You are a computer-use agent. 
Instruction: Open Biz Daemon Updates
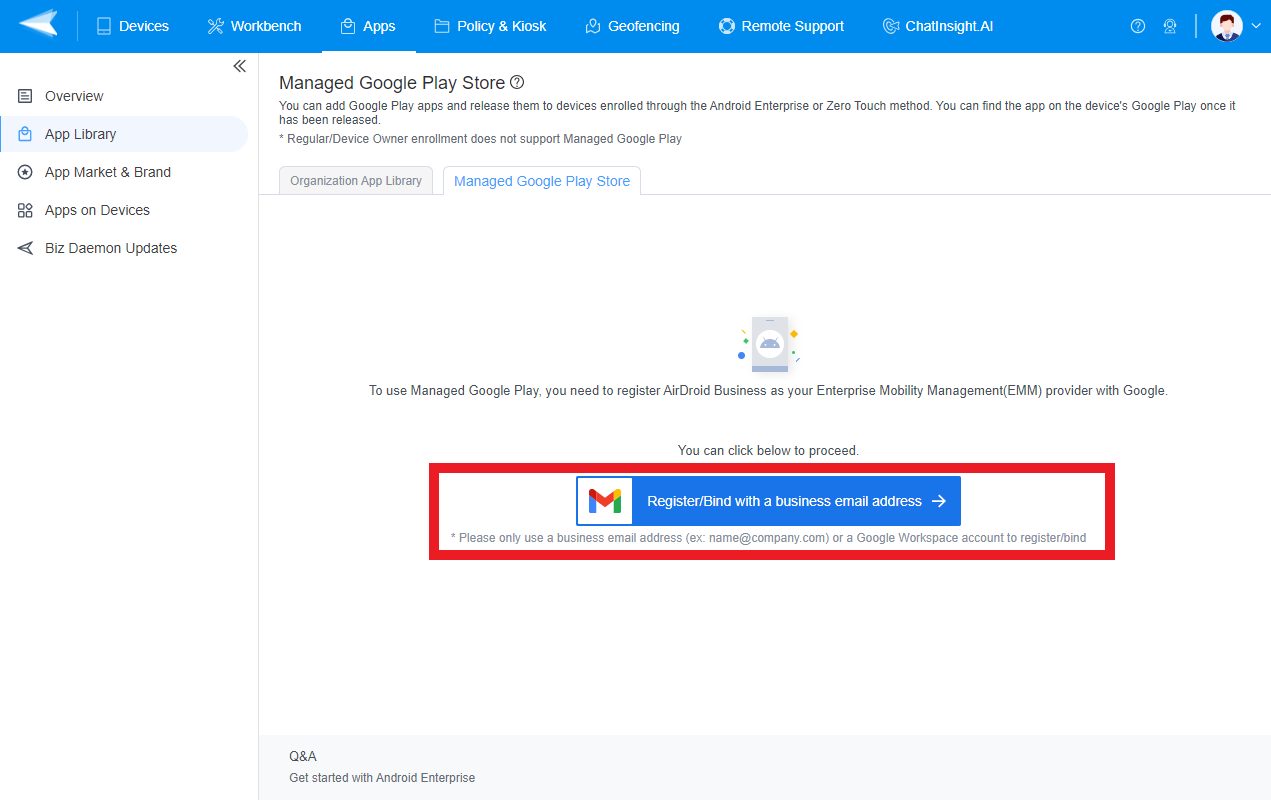pyautogui.click(x=124, y=248)
